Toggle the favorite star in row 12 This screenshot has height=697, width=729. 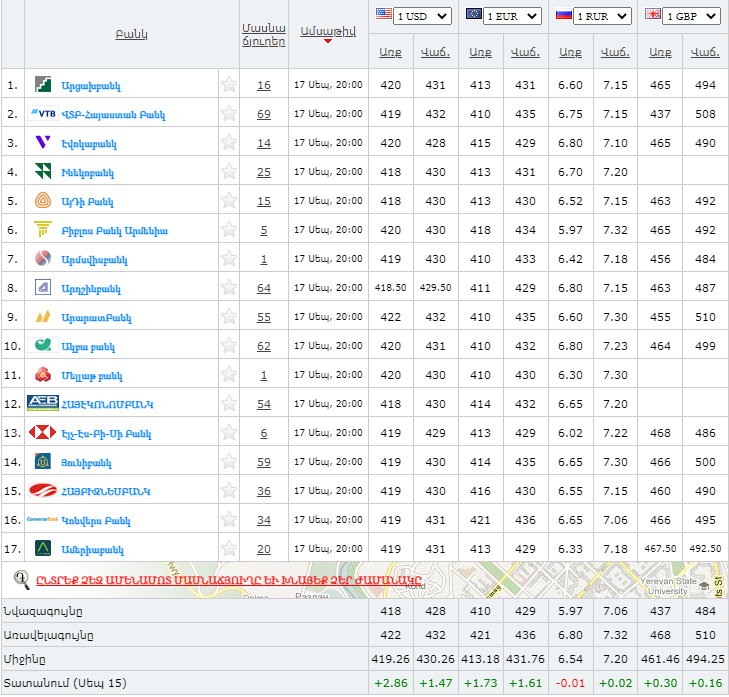(229, 403)
